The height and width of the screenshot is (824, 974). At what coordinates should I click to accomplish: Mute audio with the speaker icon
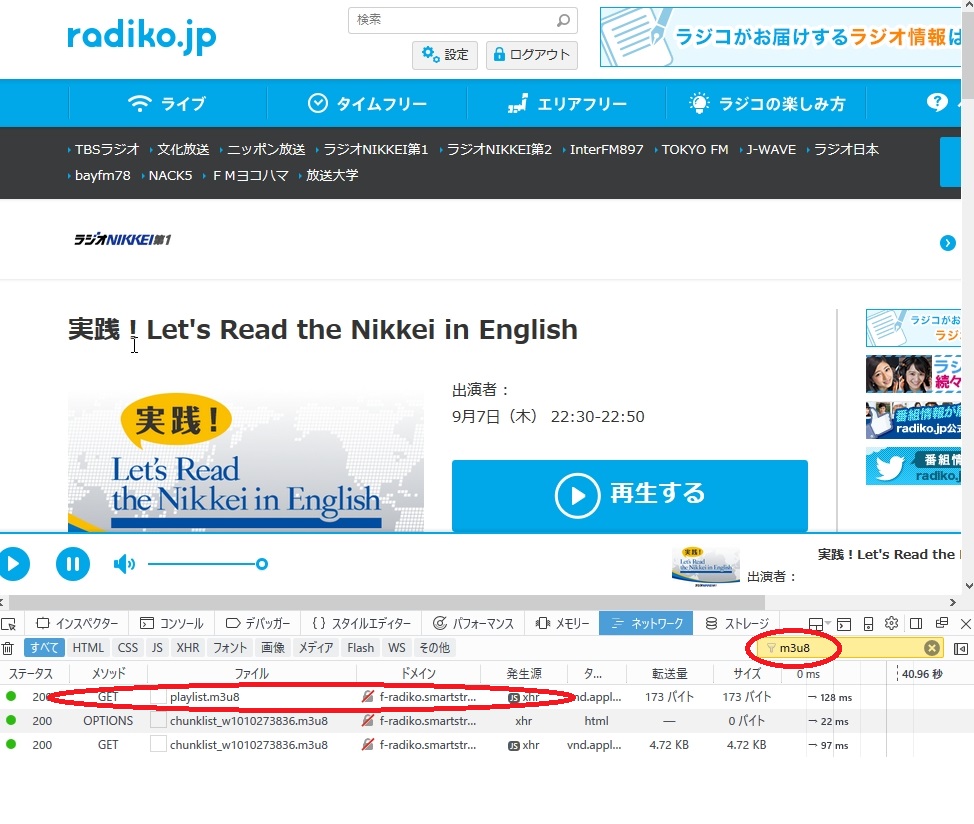tap(124, 564)
